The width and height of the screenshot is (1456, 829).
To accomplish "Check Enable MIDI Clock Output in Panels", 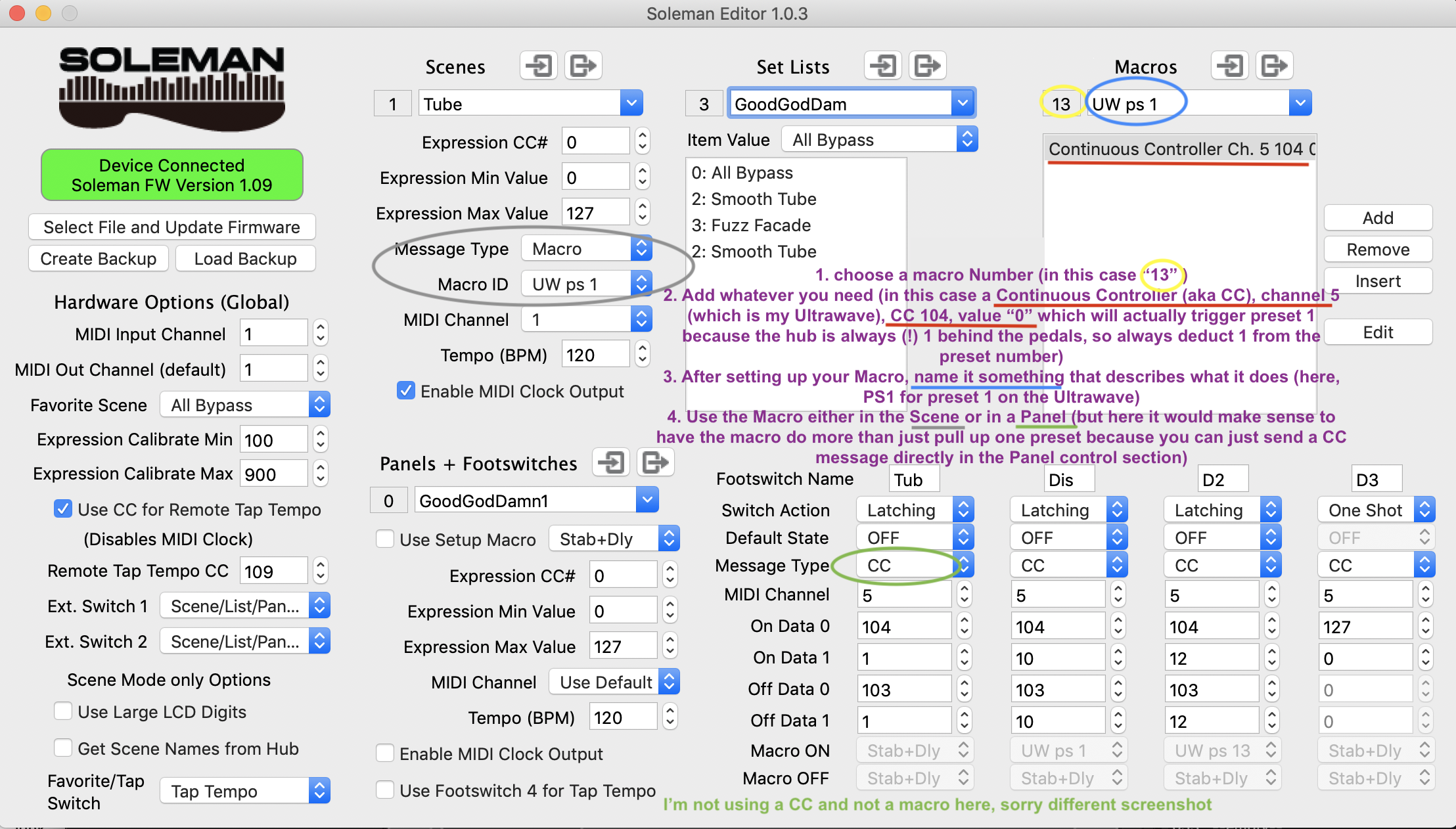I will tap(385, 753).
